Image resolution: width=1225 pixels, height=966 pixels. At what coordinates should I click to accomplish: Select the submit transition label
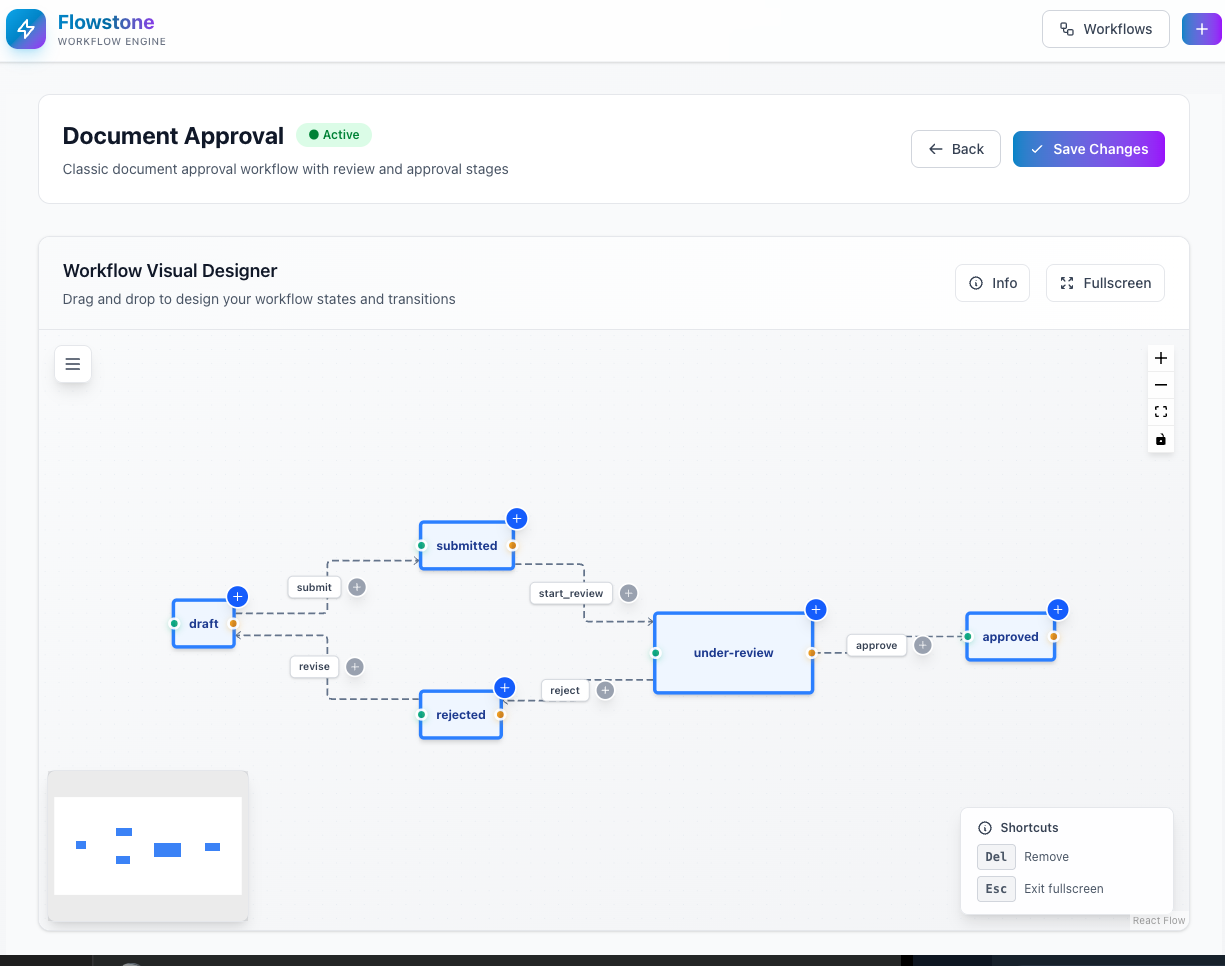(x=314, y=587)
